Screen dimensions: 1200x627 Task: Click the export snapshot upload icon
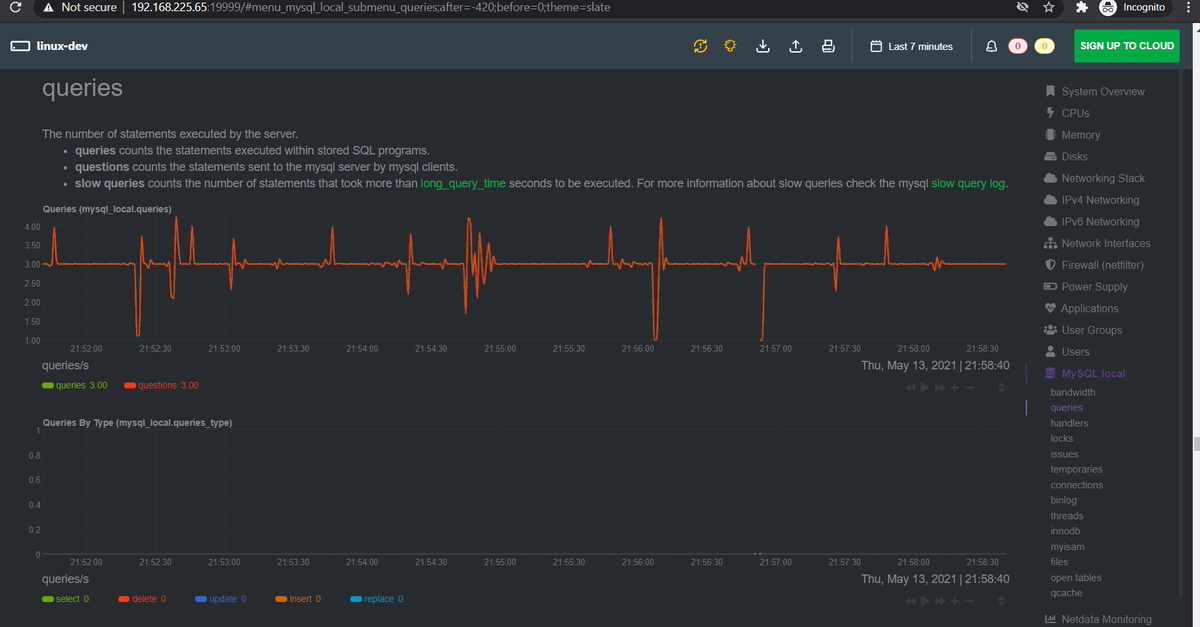click(x=795, y=45)
